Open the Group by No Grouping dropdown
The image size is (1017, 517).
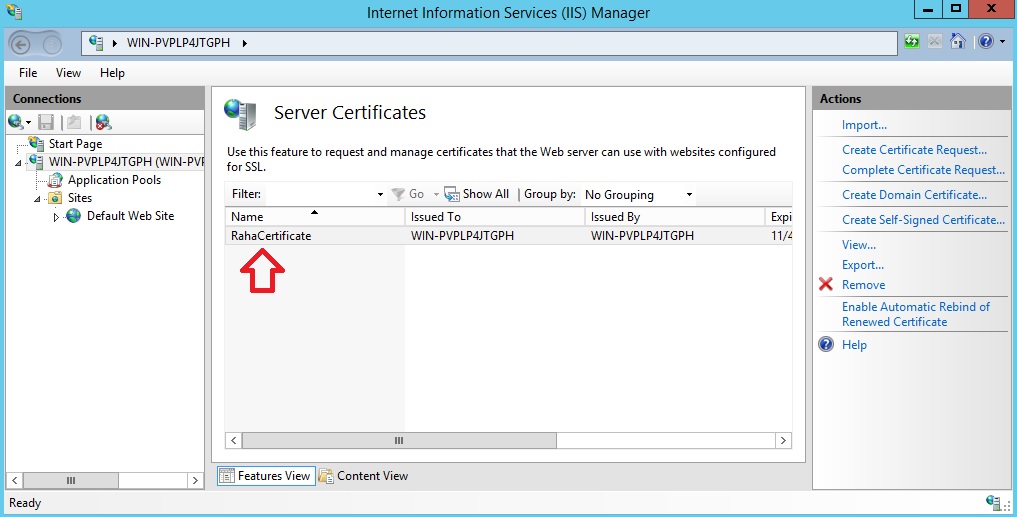pyautogui.click(x=639, y=195)
